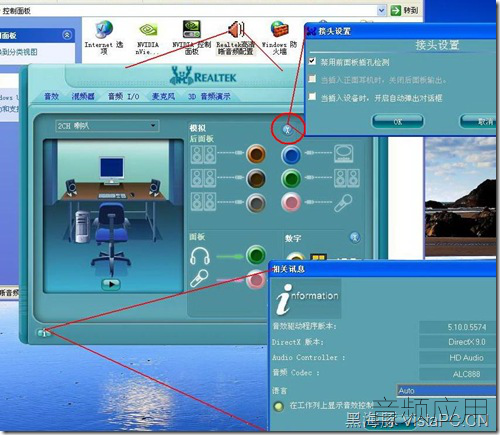Click the front panel microphone icon
The height and width of the screenshot is (435, 500).
[199, 279]
